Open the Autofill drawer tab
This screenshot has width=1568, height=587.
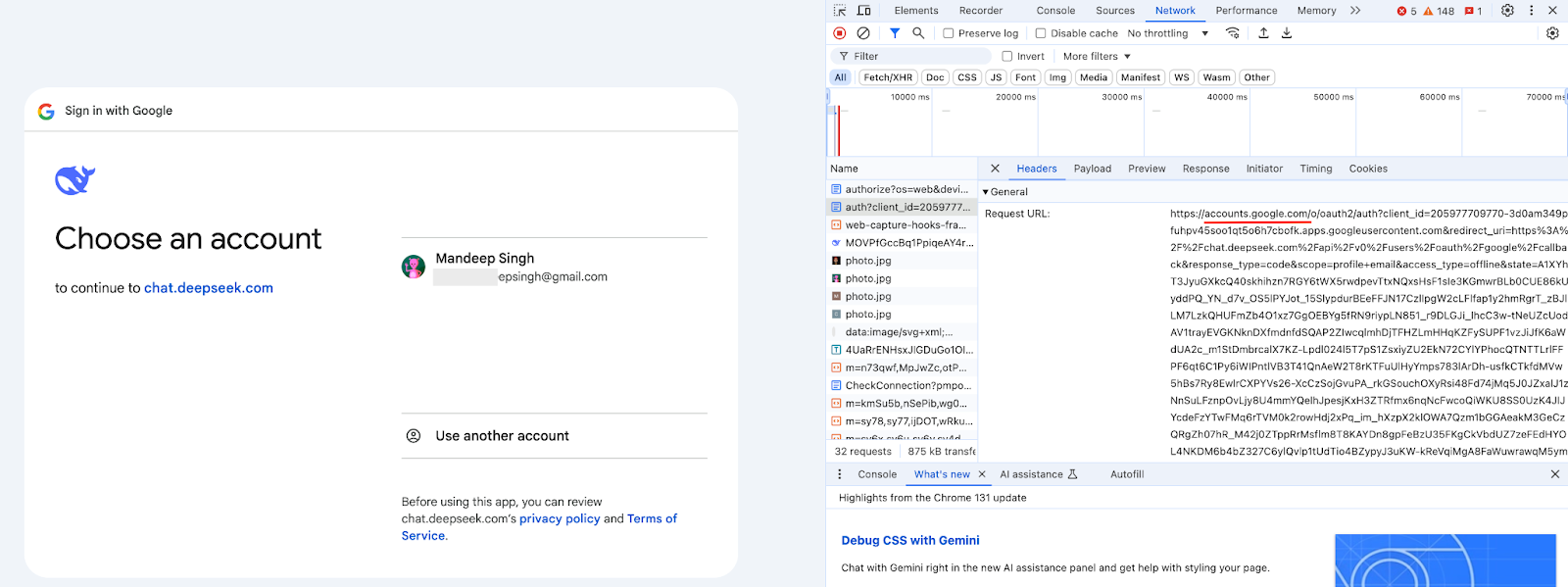1127,474
